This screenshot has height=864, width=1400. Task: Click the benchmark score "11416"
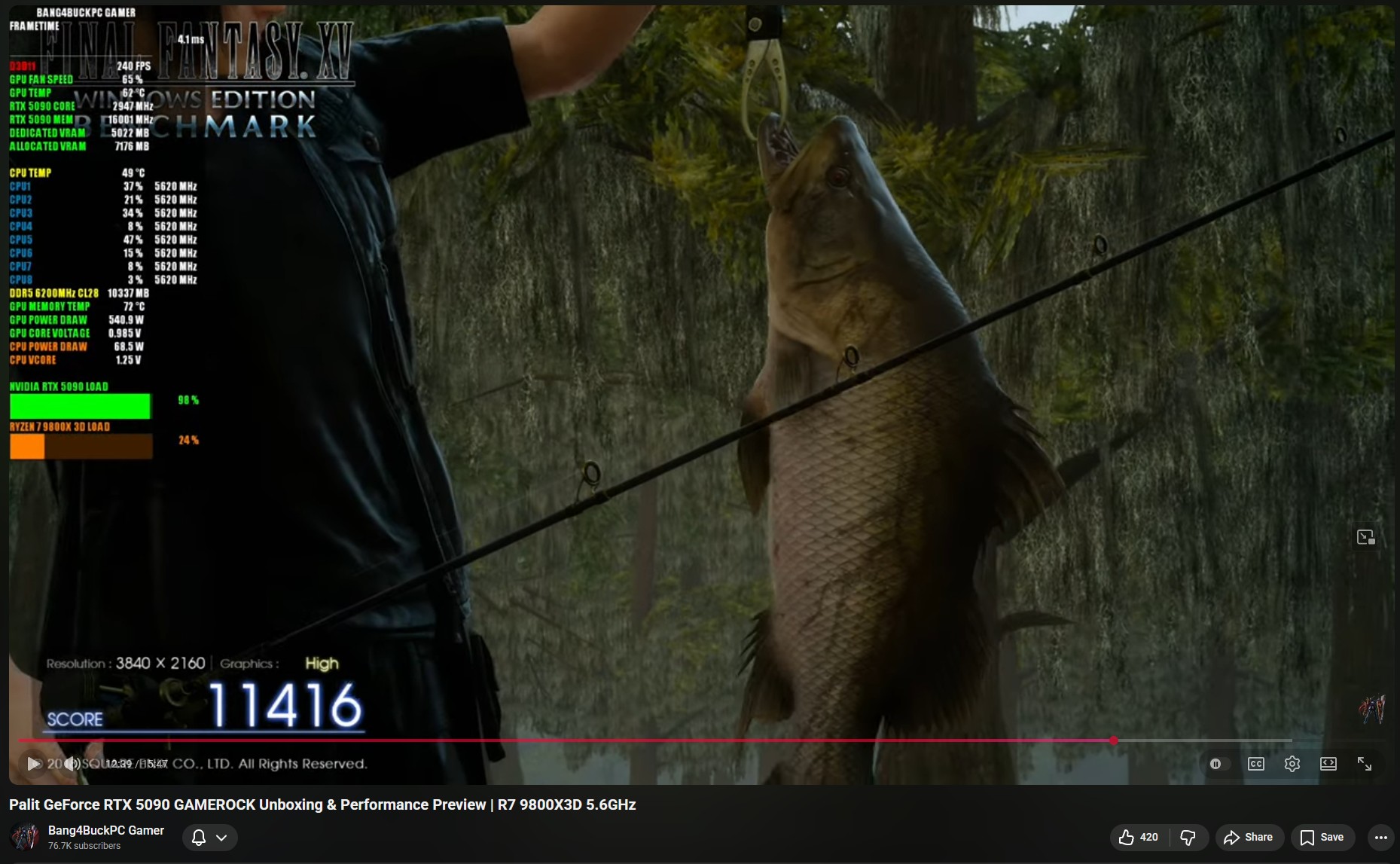click(285, 705)
